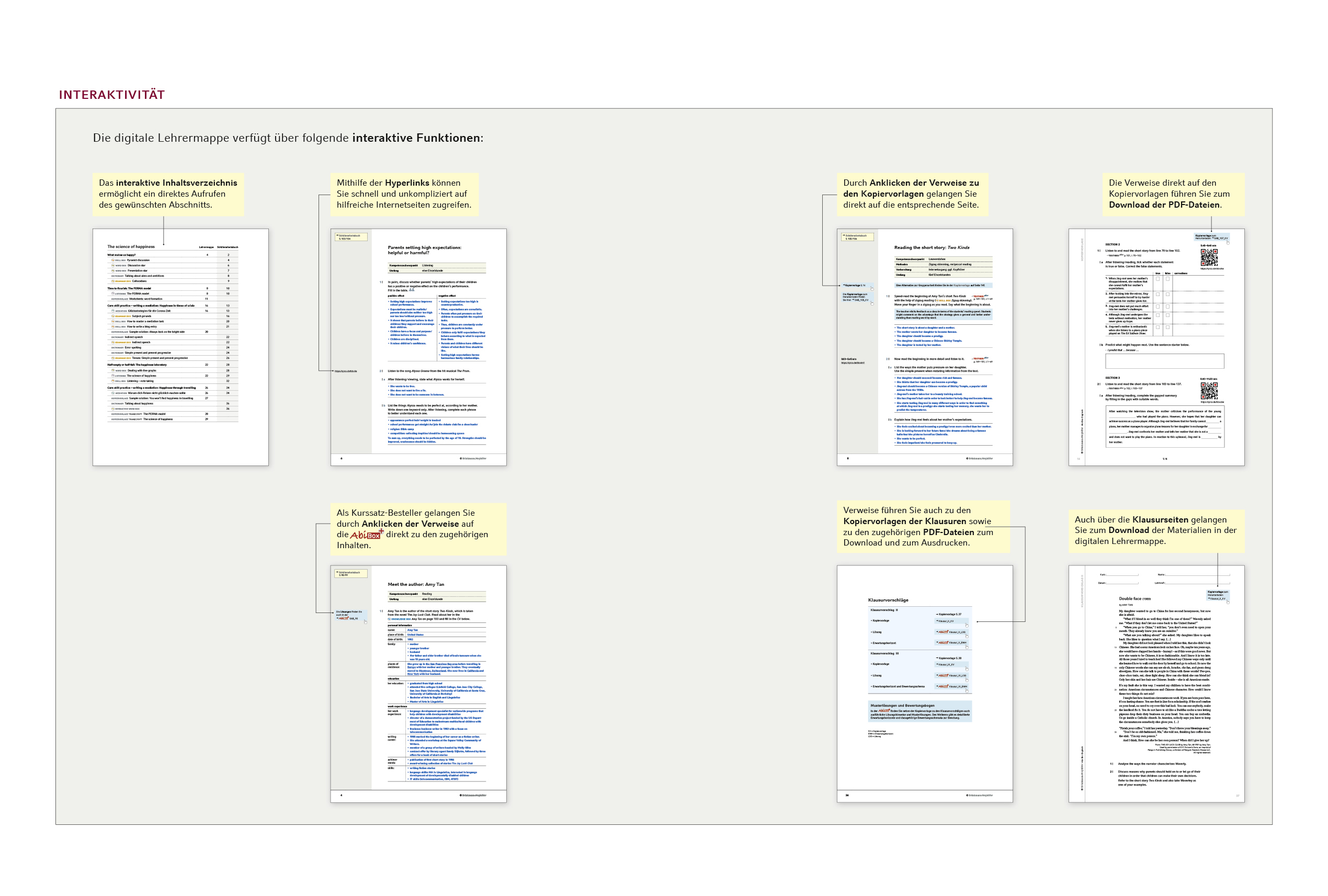
Task: Tick the 'true' checkbox for statement 5
Action: click(x=1159, y=327)
